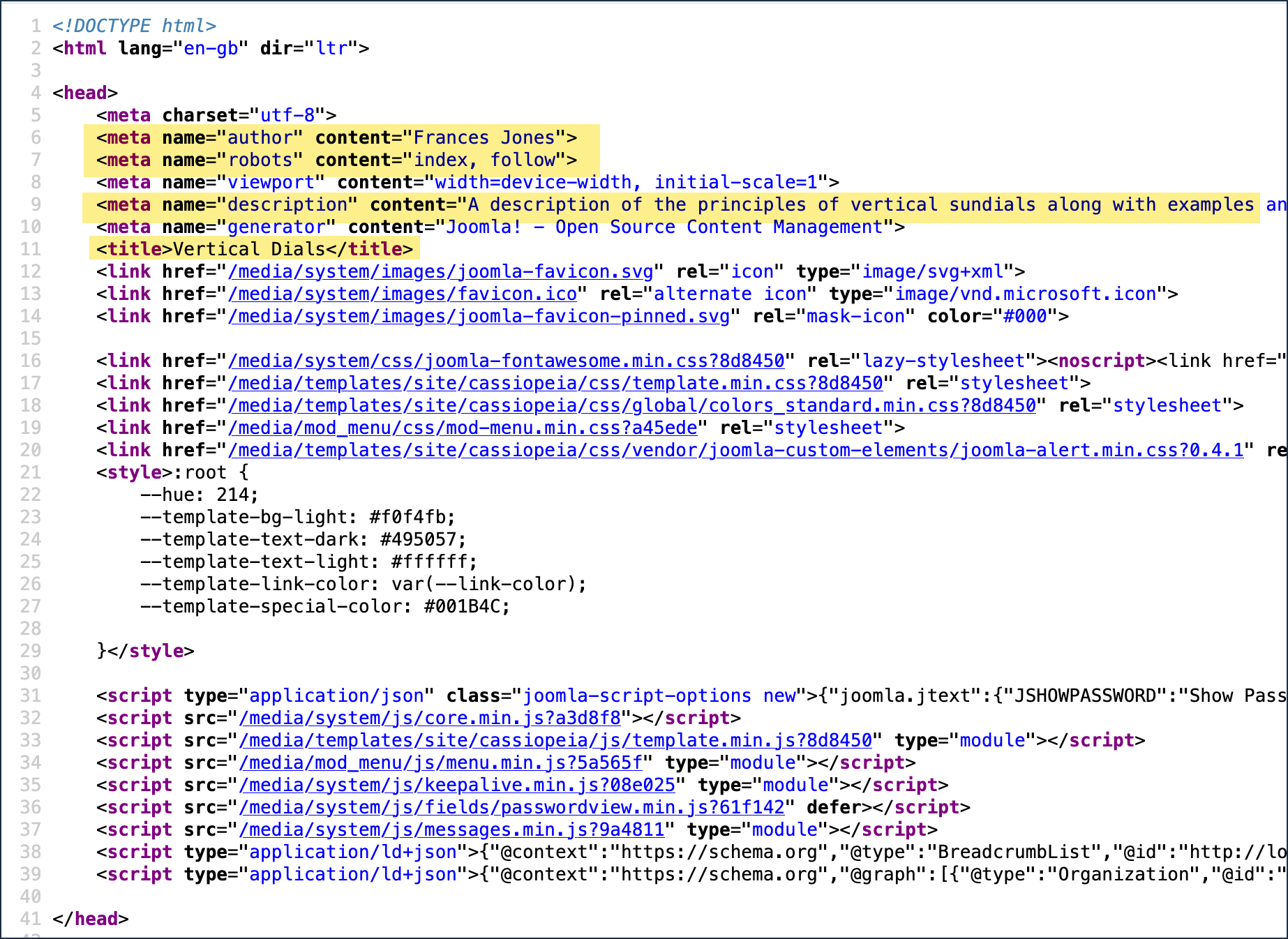1288x939 pixels.
Task: Open the favicon.ico link
Action: coord(403,294)
